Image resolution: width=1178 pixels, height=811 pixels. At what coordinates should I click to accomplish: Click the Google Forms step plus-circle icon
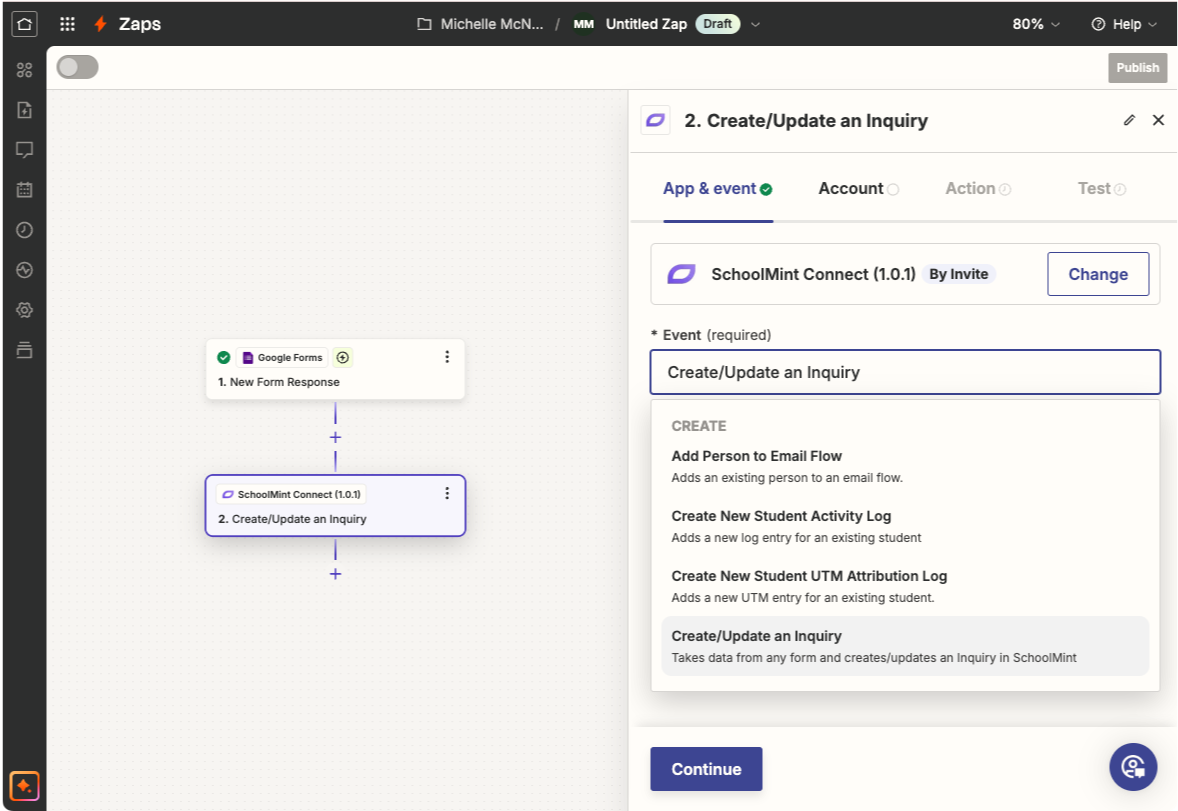(343, 358)
